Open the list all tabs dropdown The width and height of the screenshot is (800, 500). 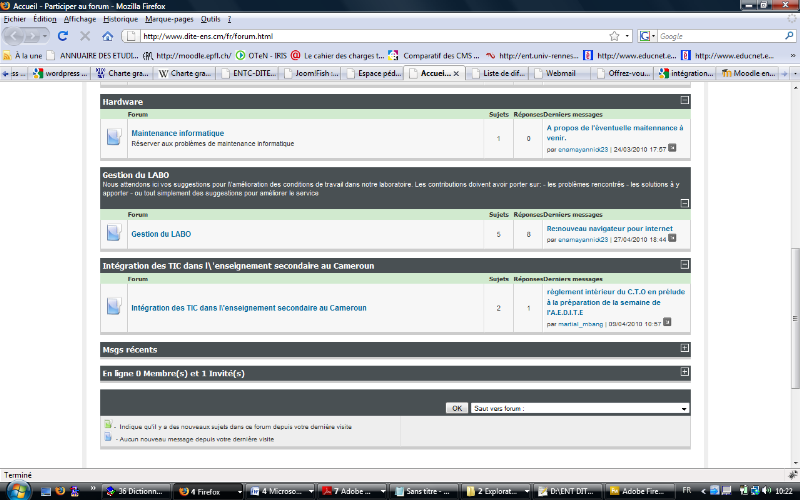pyautogui.click(x=795, y=73)
